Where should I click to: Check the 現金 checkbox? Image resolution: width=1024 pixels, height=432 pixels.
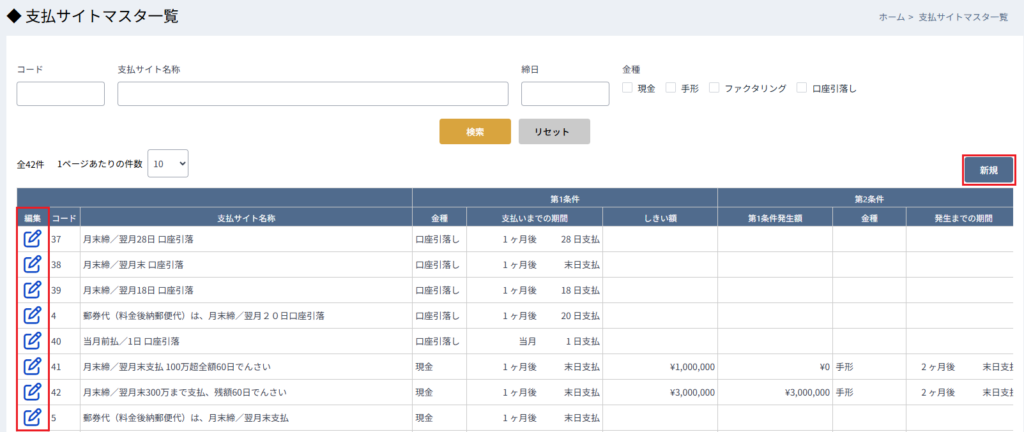tap(627, 88)
